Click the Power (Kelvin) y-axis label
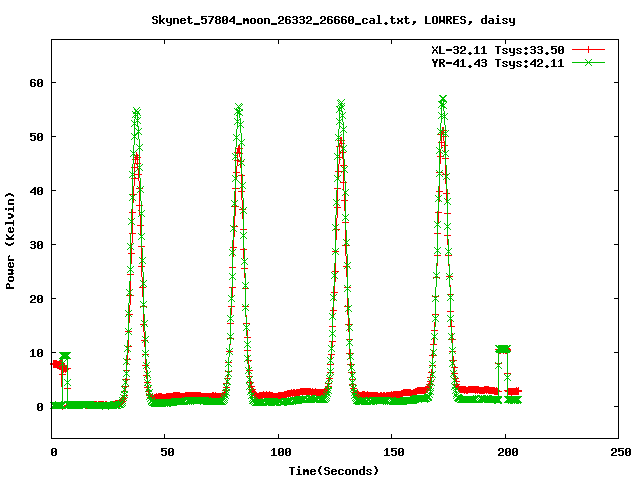 coord(11,242)
